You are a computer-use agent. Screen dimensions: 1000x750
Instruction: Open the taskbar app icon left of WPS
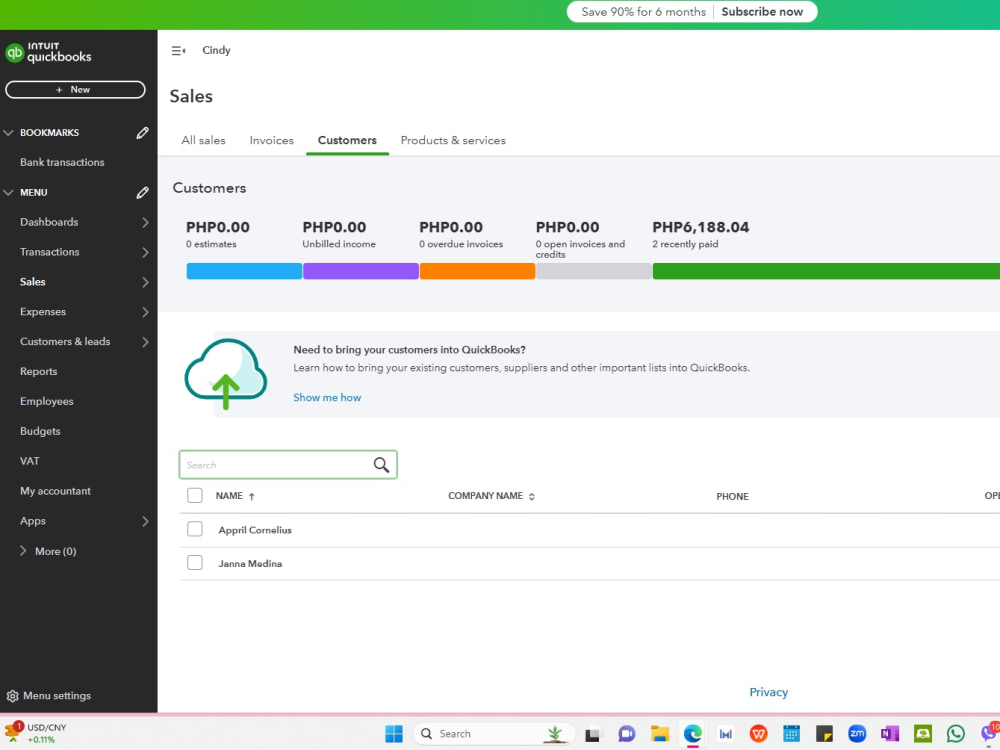[x=726, y=734]
